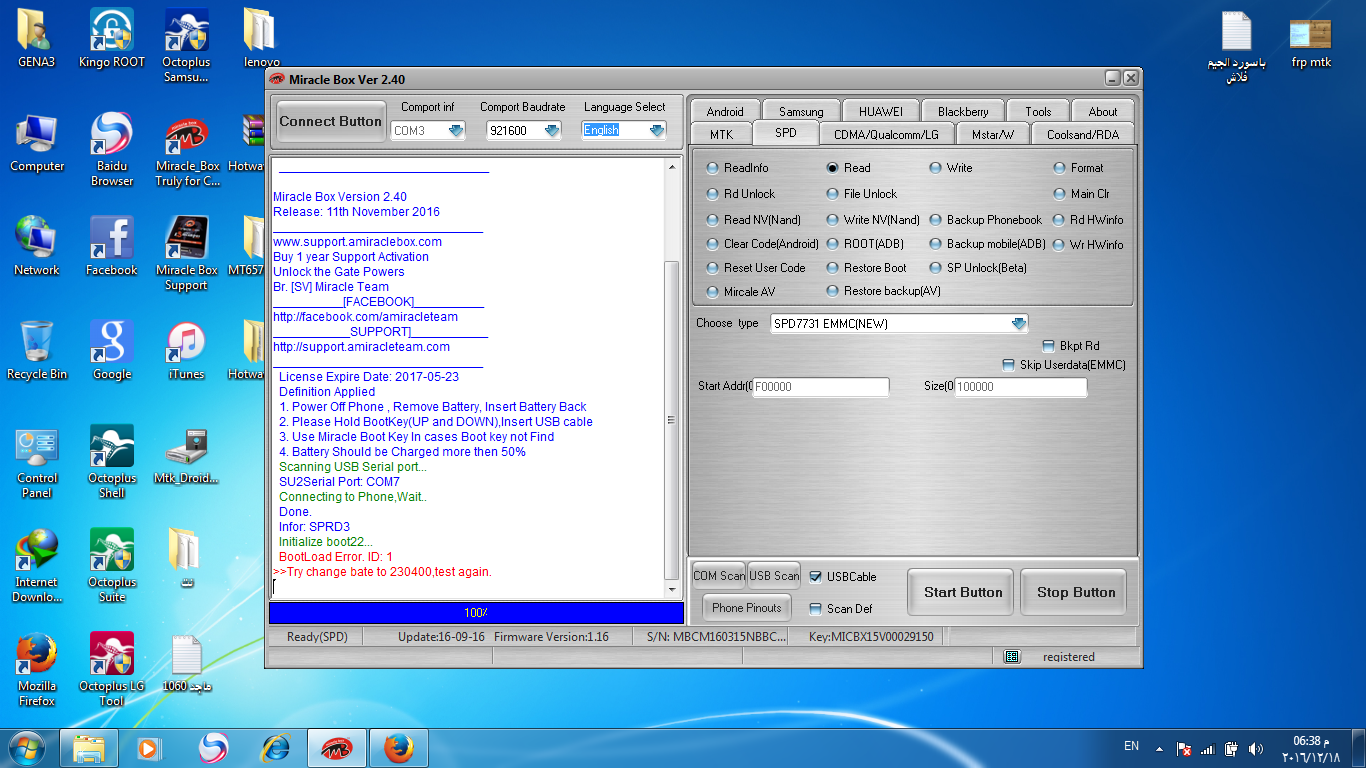Viewport: 1366px width, 768px height.
Task: Open Phone Pinouts
Action: 747,607
